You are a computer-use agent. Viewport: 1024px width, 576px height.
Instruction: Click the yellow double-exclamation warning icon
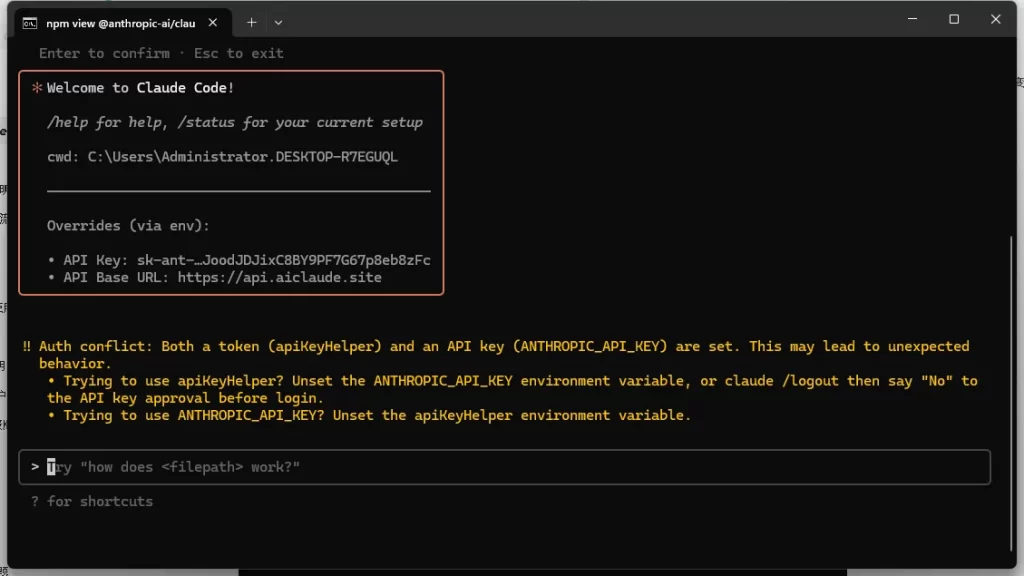[27, 346]
